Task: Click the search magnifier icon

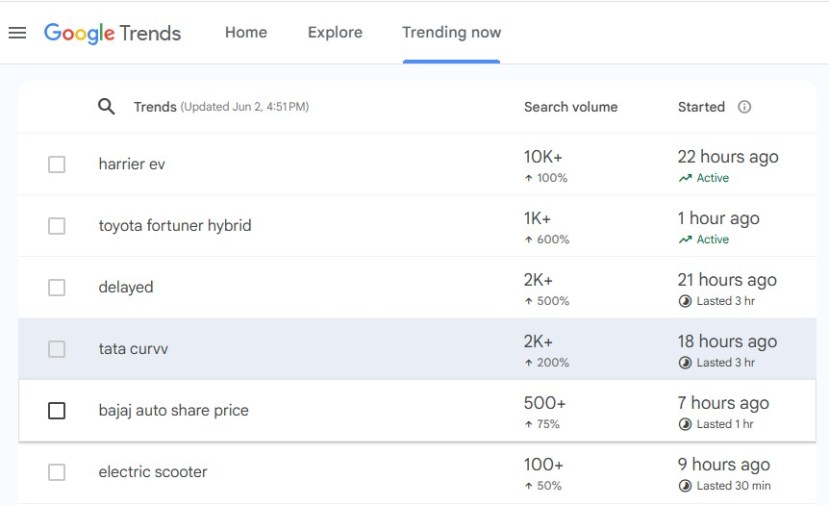Action: click(106, 107)
